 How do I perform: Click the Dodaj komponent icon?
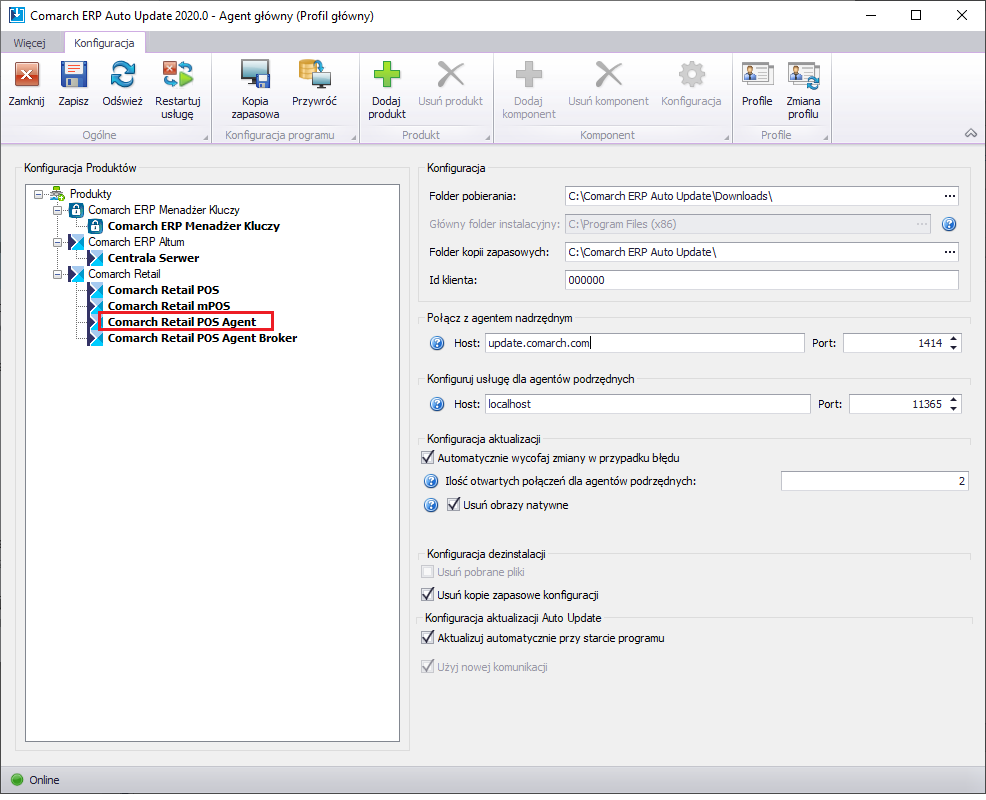(529, 75)
